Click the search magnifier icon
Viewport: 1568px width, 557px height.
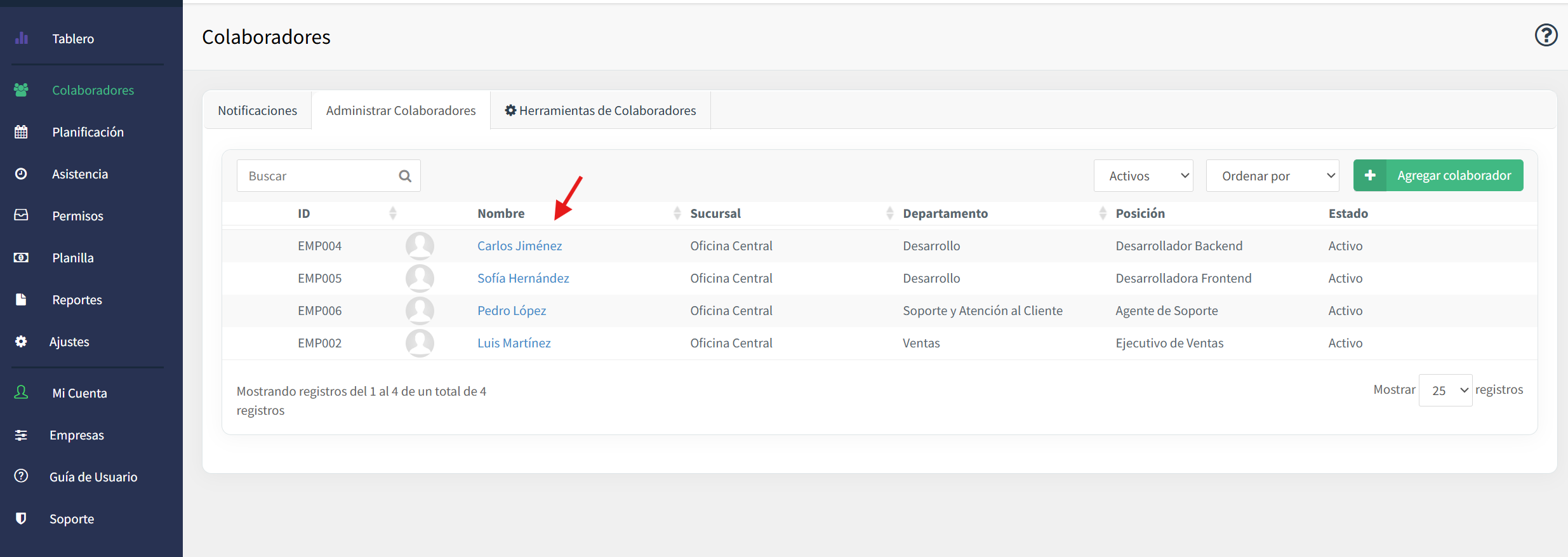pos(405,176)
